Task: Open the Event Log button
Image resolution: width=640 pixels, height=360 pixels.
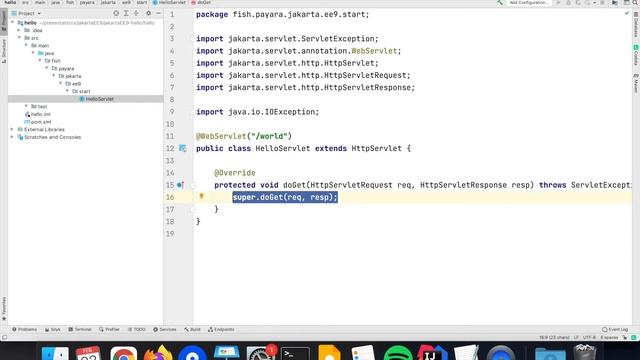Action: click(x=615, y=329)
